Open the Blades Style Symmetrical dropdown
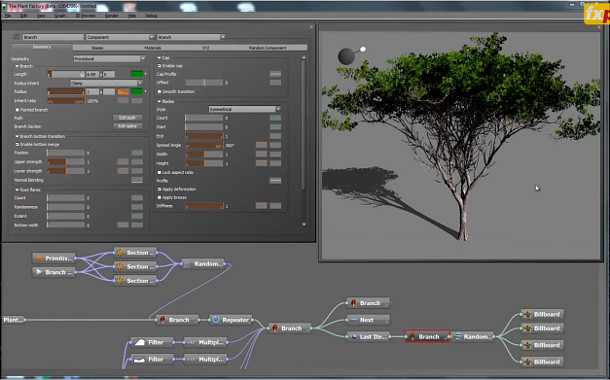 click(244, 109)
